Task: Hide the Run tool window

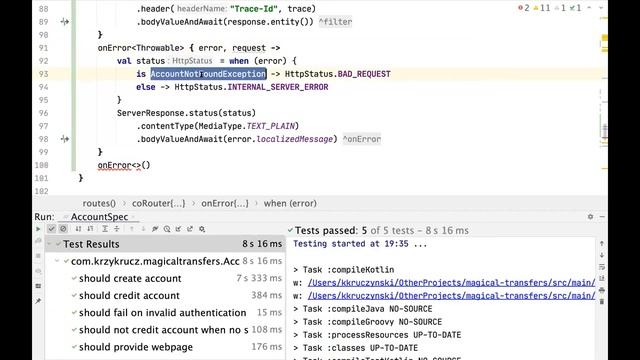Action: [x=602, y=217]
